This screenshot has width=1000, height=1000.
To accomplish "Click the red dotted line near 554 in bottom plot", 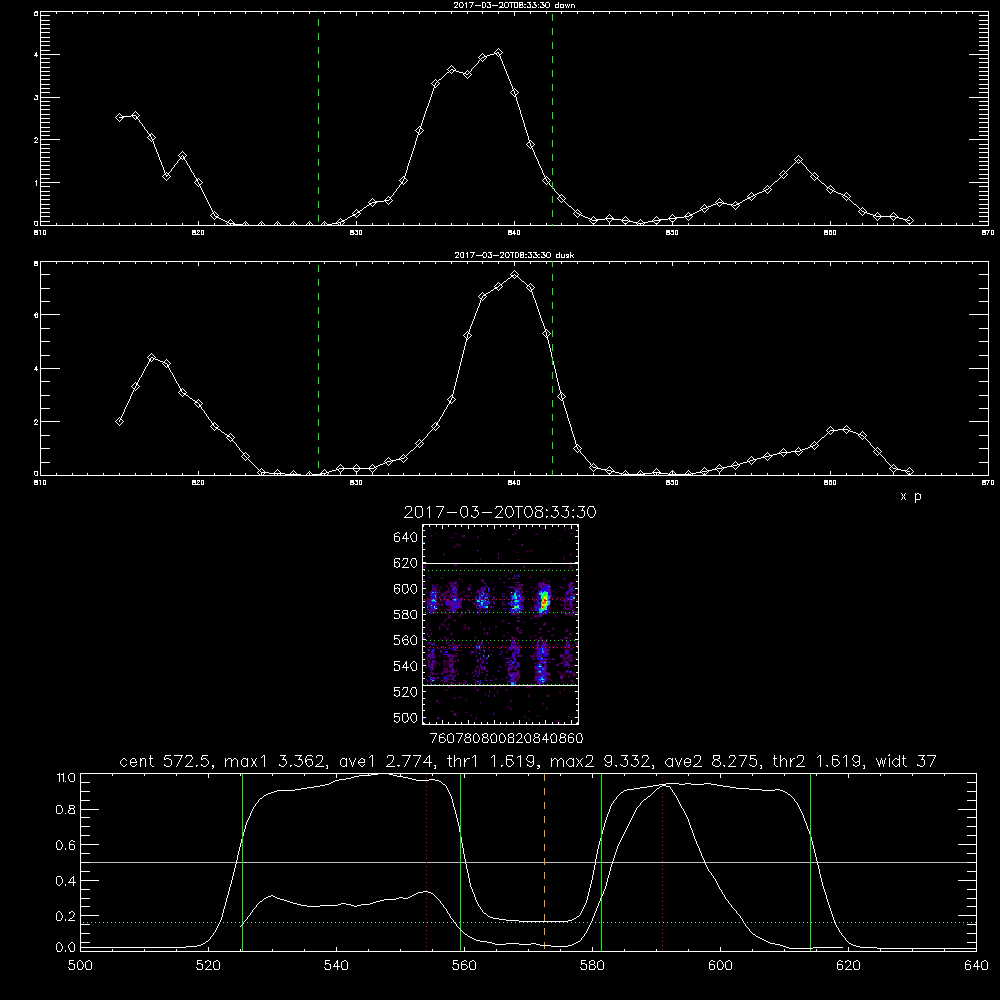I will 427,861.
